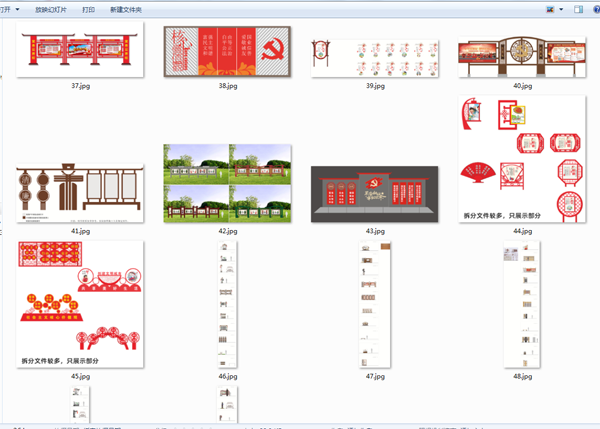The width and height of the screenshot is (600, 429).
Task: Click the 46.jpg file name label
Action: [228, 377]
